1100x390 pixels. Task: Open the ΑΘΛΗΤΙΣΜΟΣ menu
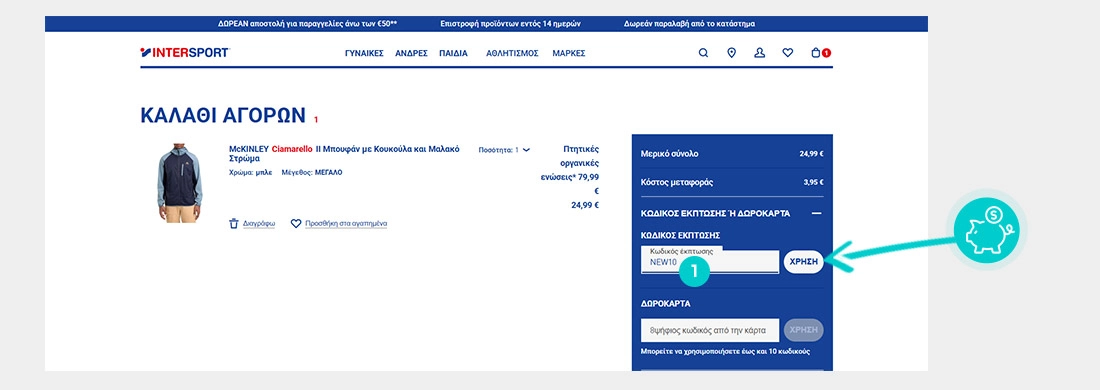(512, 53)
